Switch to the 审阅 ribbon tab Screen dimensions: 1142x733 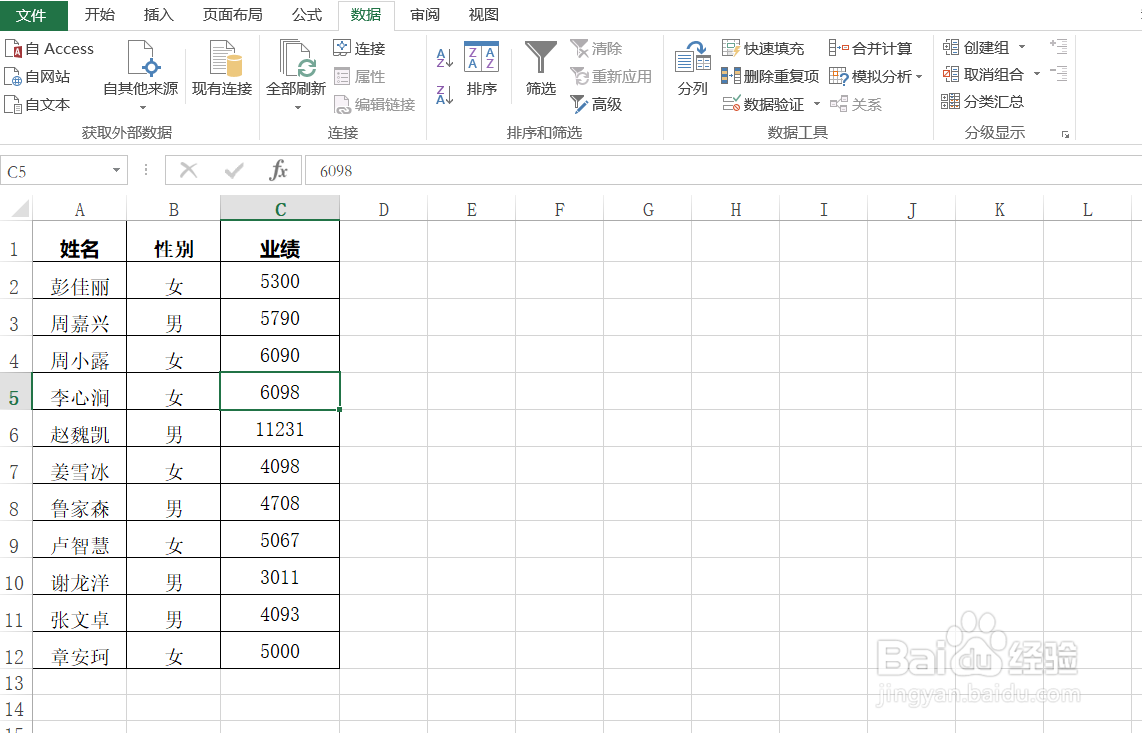pyautogui.click(x=424, y=15)
